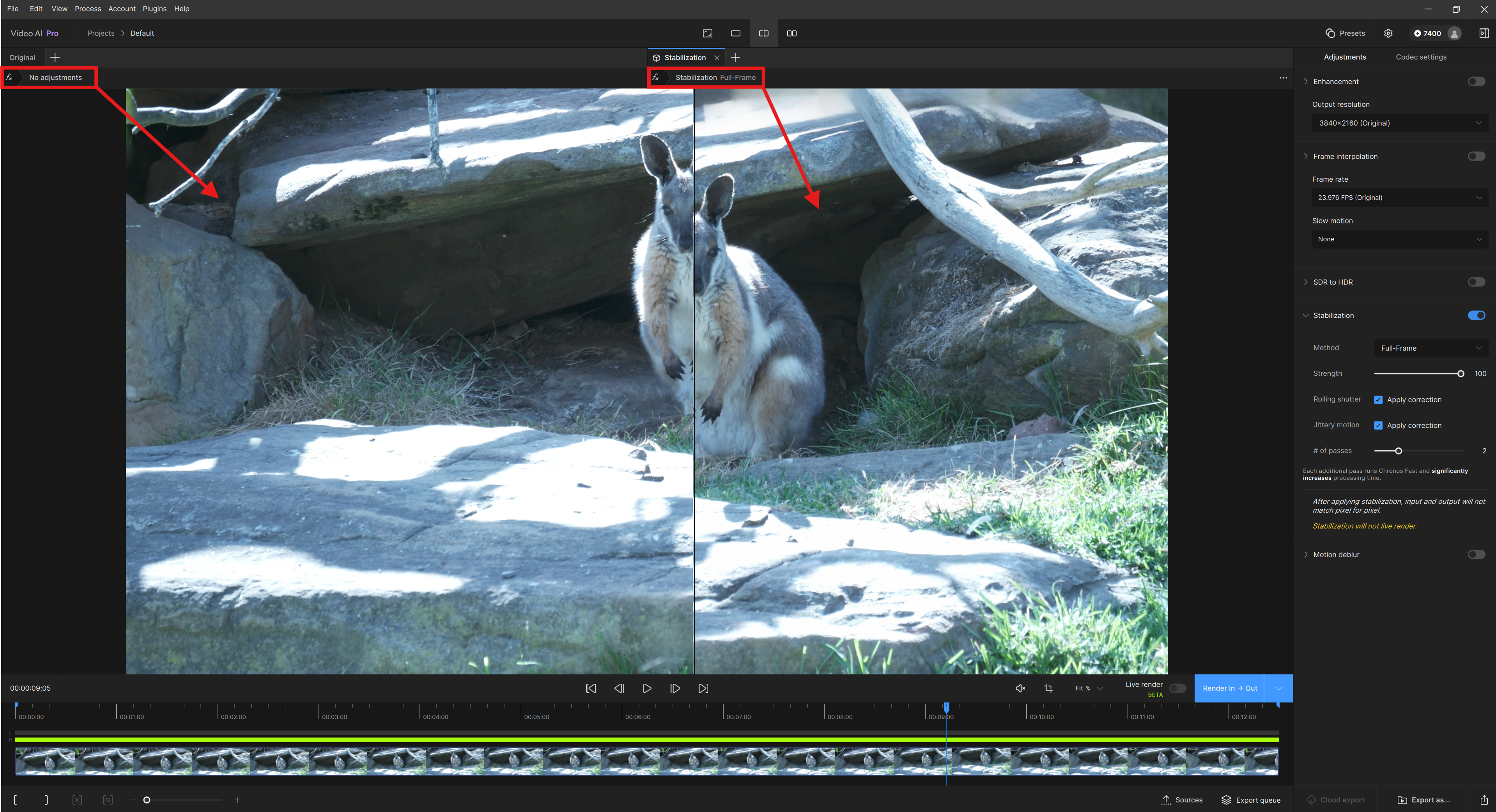Open the three-dot preview options menu
The image size is (1496, 812).
pyautogui.click(x=1284, y=77)
